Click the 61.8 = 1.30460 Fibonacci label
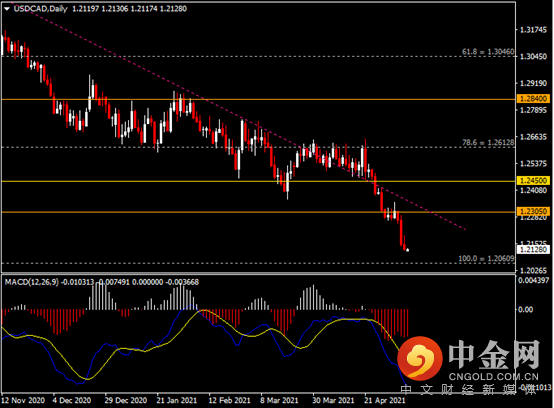 click(488, 52)
